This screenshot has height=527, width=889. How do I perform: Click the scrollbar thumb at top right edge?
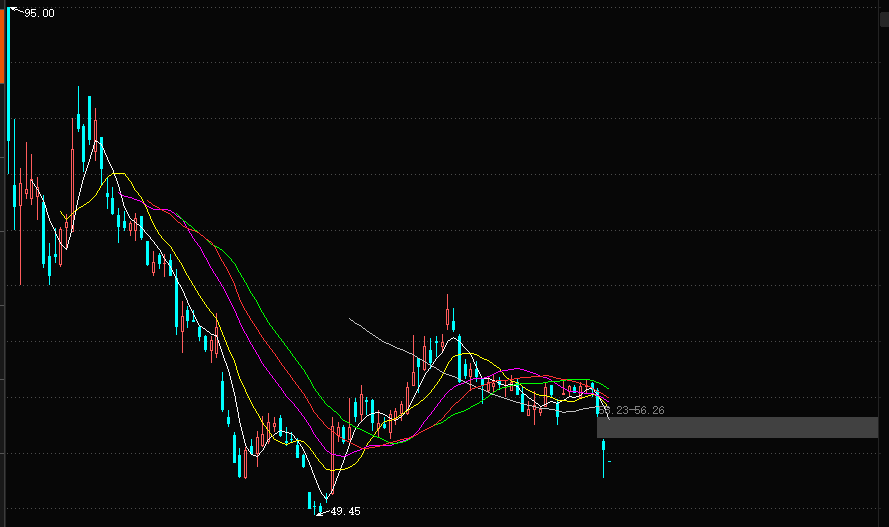[x=884, y=19]
